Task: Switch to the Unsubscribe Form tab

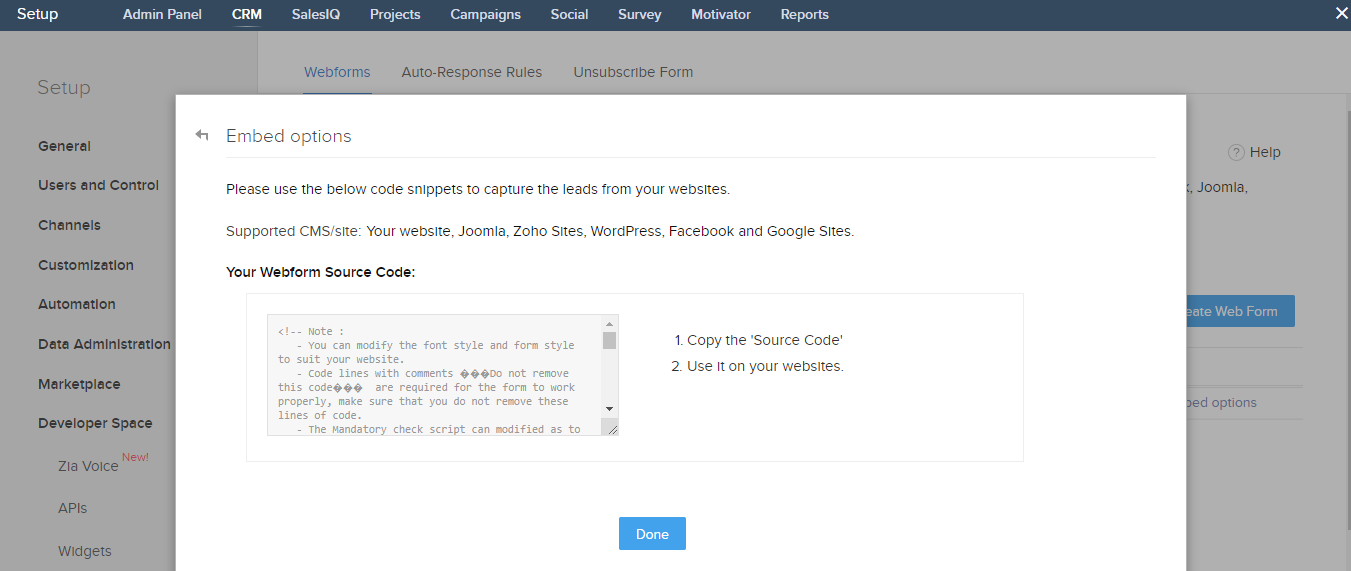Action: point(633,72)
